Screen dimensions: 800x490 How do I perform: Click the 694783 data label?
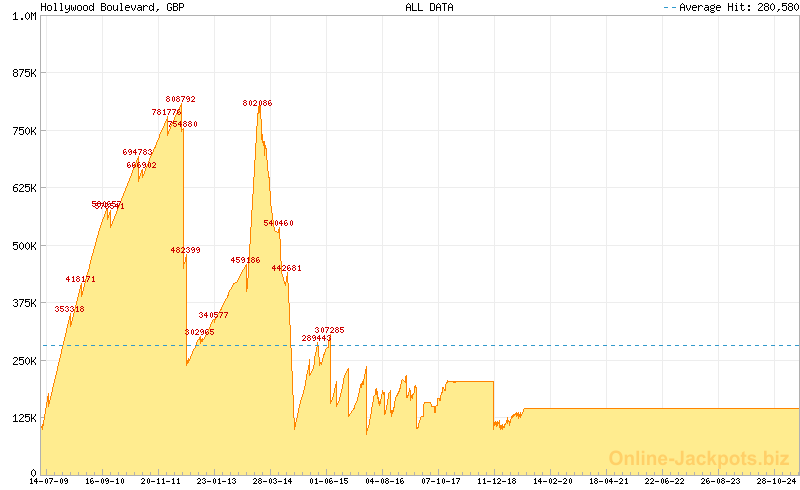click(x=137, y=153)
